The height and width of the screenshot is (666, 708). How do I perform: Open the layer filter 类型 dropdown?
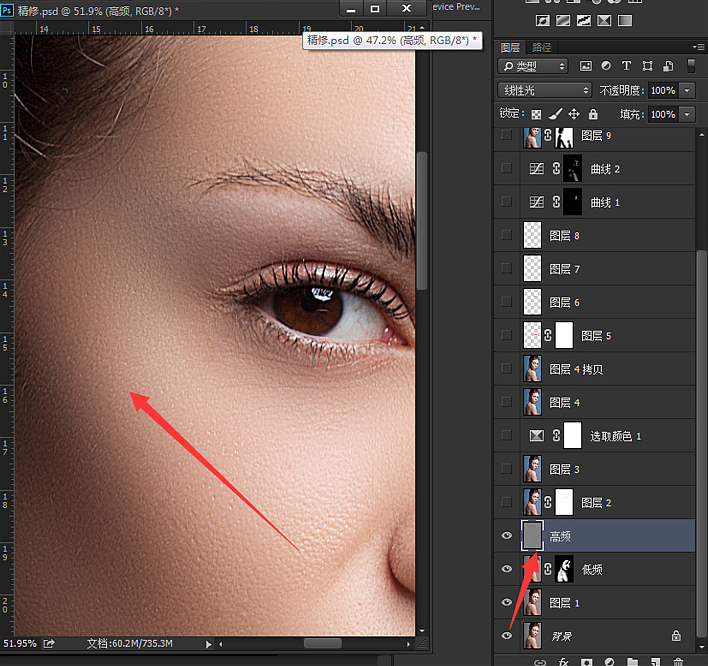534,66
